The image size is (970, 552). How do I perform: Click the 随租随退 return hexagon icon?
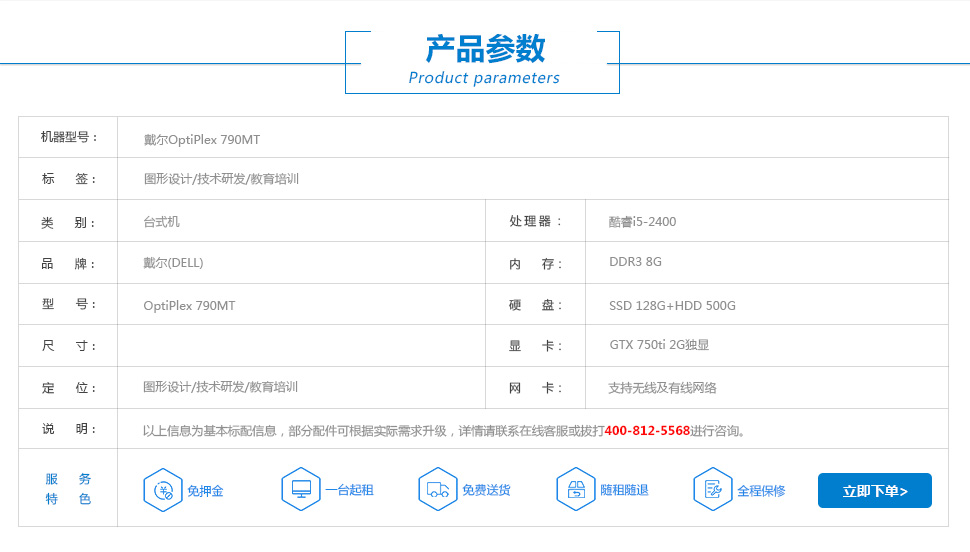click(x=576, y=489)
